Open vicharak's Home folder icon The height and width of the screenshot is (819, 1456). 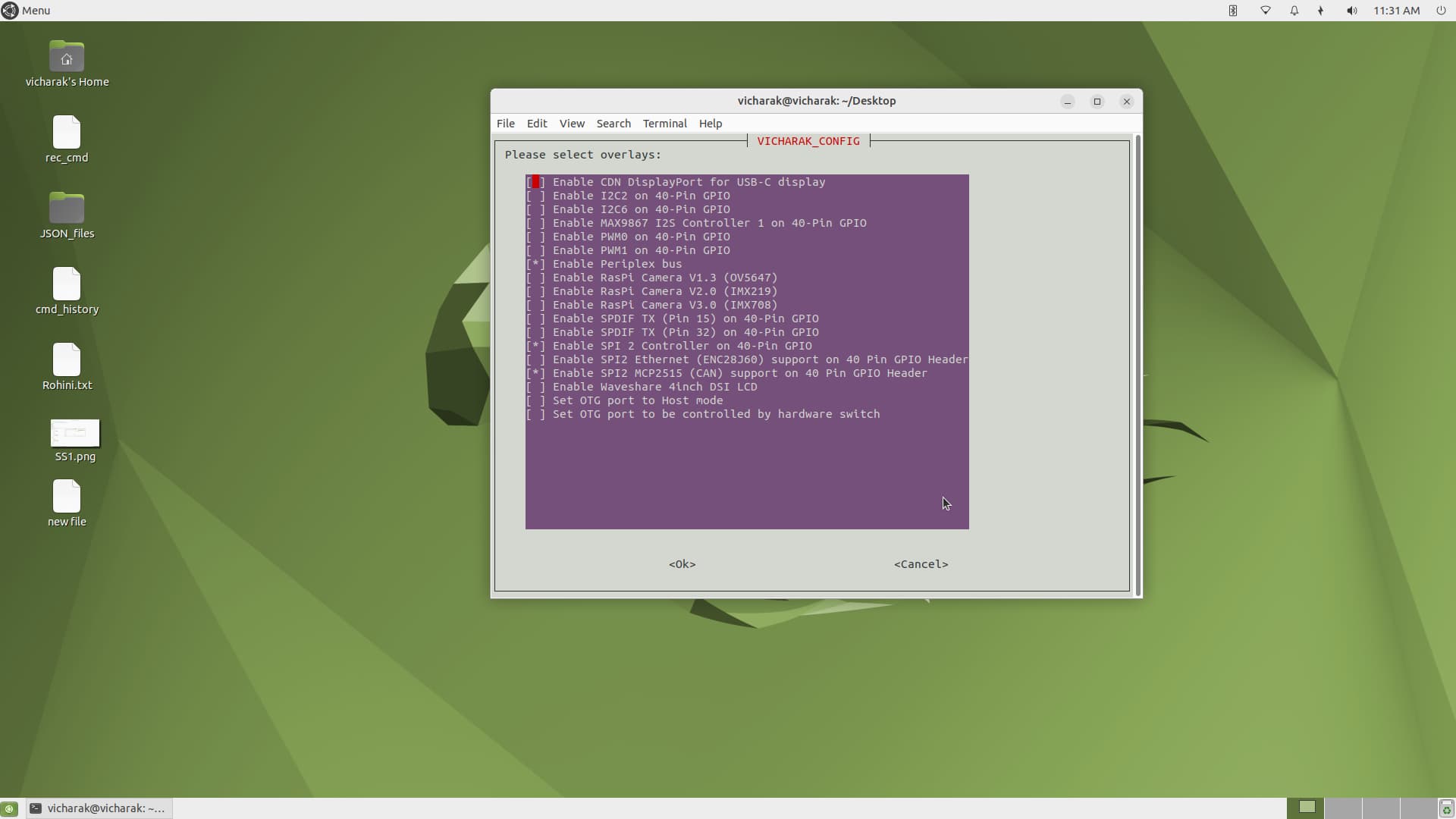pos(67,58)
